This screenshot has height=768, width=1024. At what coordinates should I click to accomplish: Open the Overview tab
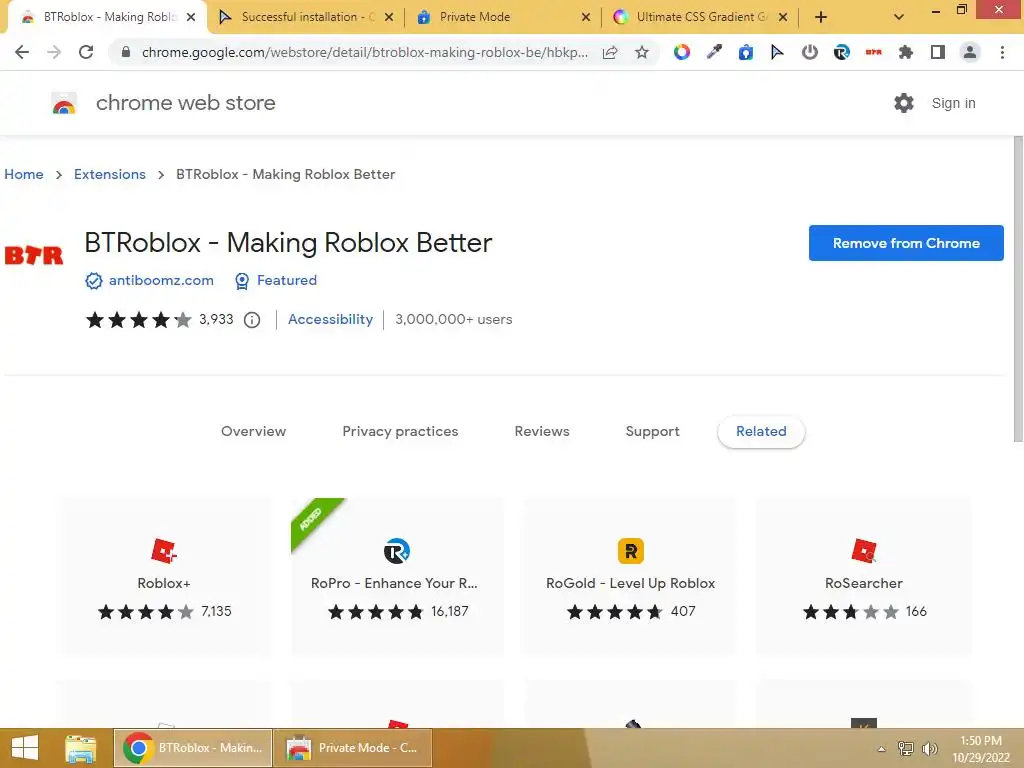coord(253,431)
